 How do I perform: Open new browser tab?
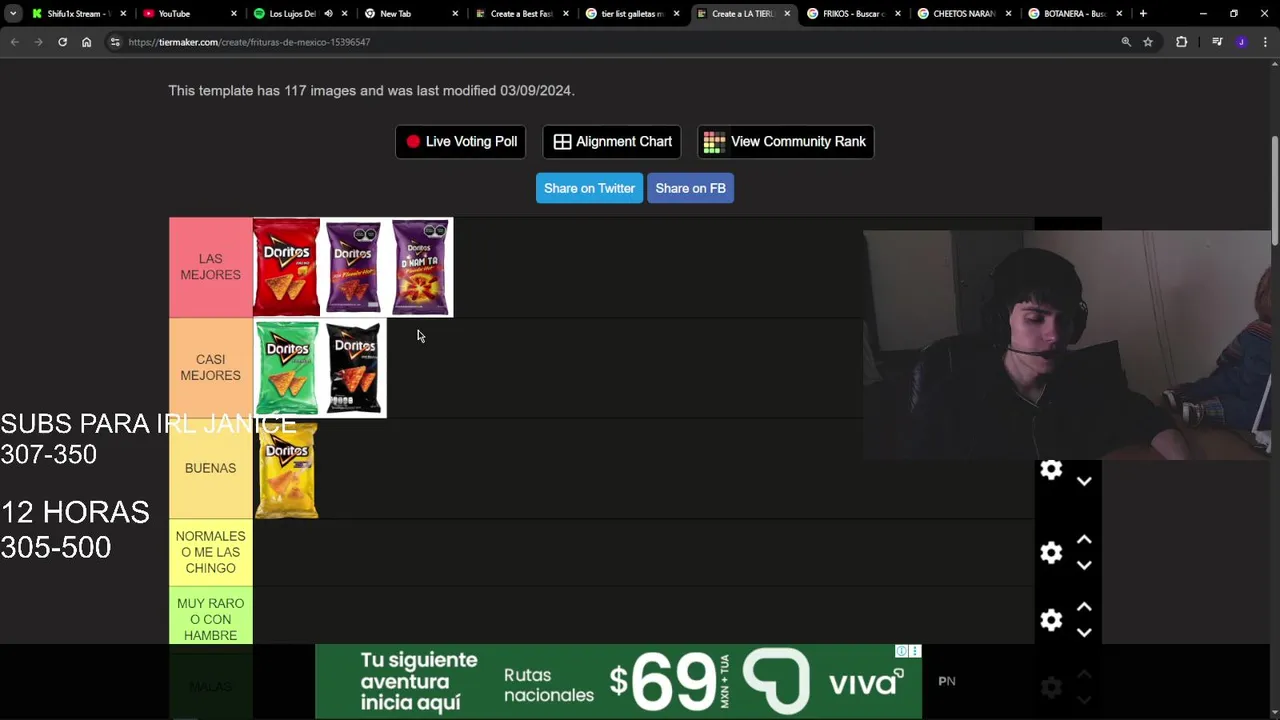(x=1143, y=14)
